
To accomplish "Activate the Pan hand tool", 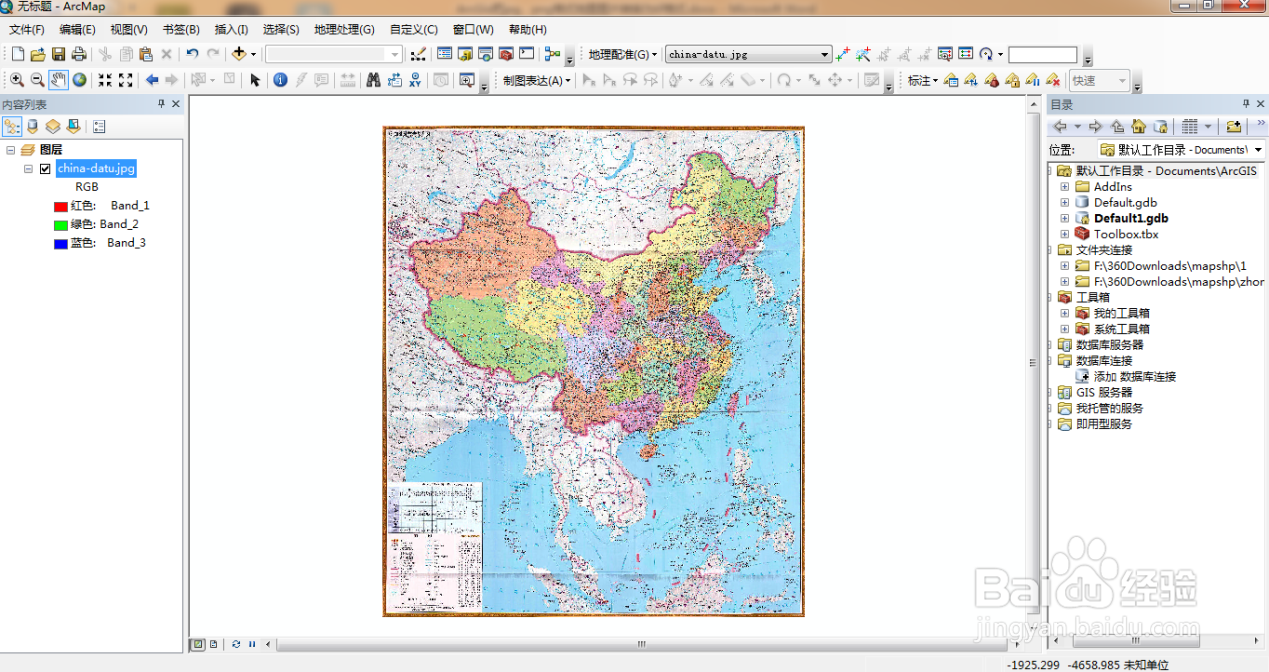I will pos(58,80).
